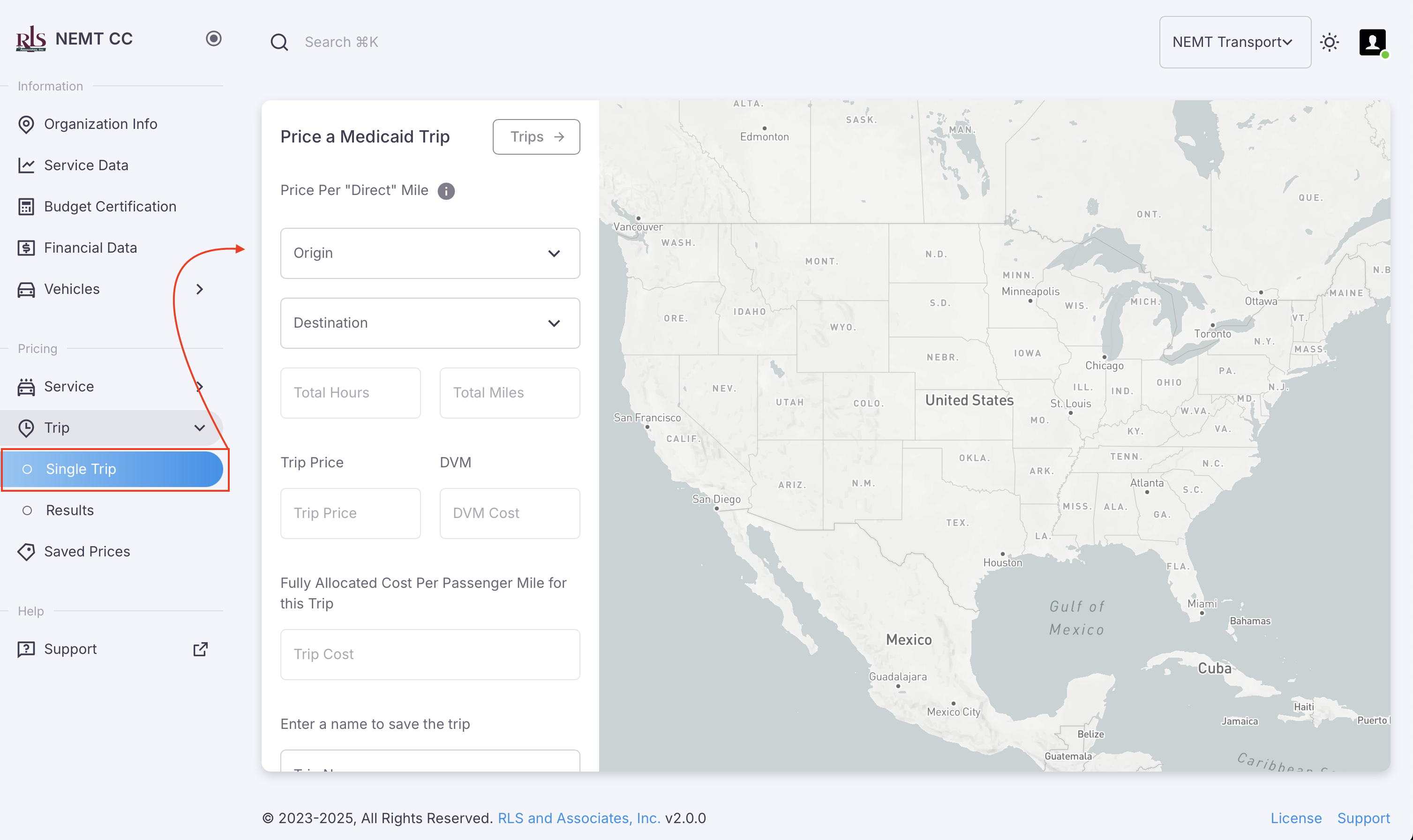This screenshot has height=840, width=1413.
Task: Open the NEMT Transport selector
Action: 1234,43
